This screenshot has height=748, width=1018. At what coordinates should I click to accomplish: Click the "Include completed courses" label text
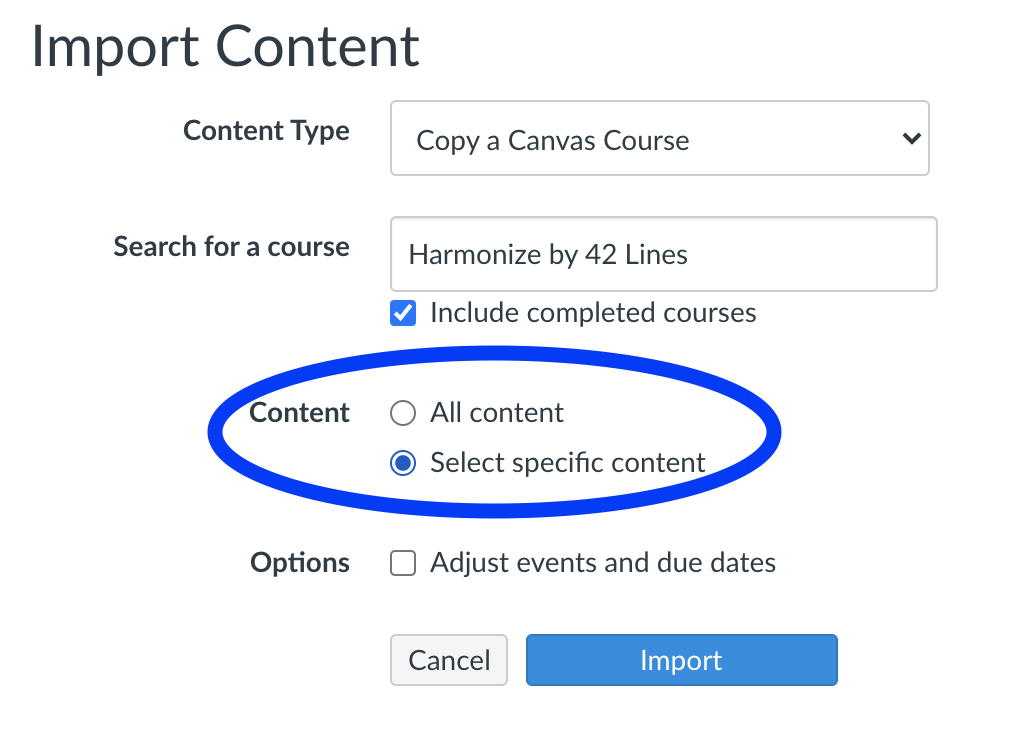click(x=593, y=313)
